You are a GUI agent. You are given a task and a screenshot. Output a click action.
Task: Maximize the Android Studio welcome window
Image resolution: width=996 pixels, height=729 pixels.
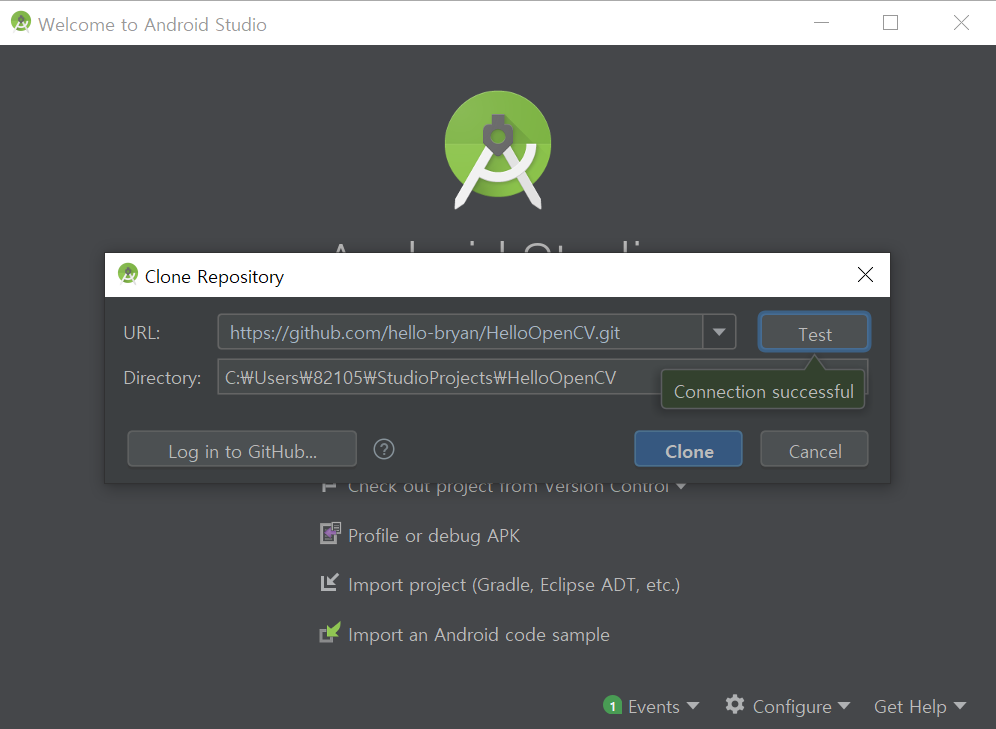pyautogui.click(x=891, y=22)
